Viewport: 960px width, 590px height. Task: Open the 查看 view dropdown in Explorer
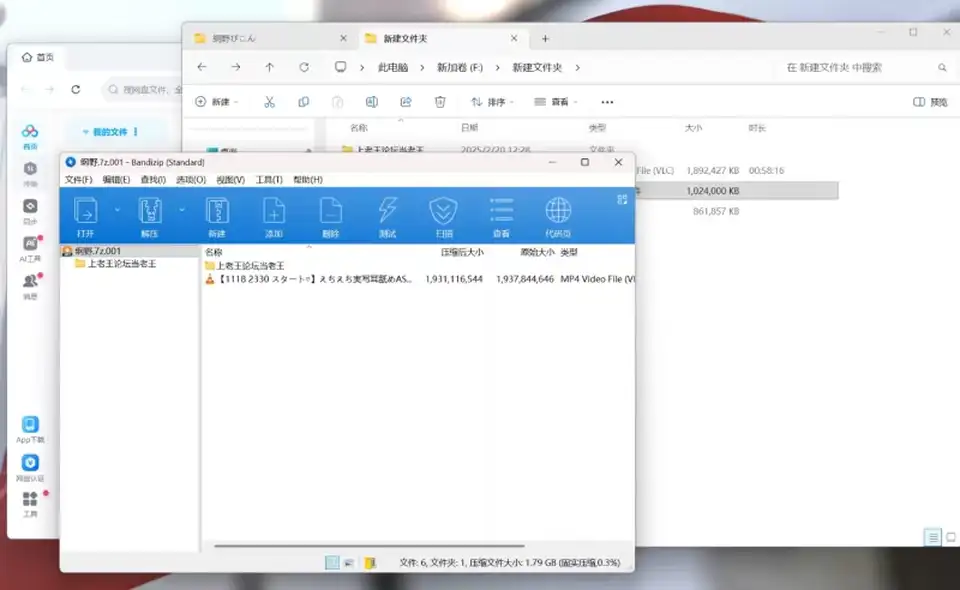tap(555, 102)
